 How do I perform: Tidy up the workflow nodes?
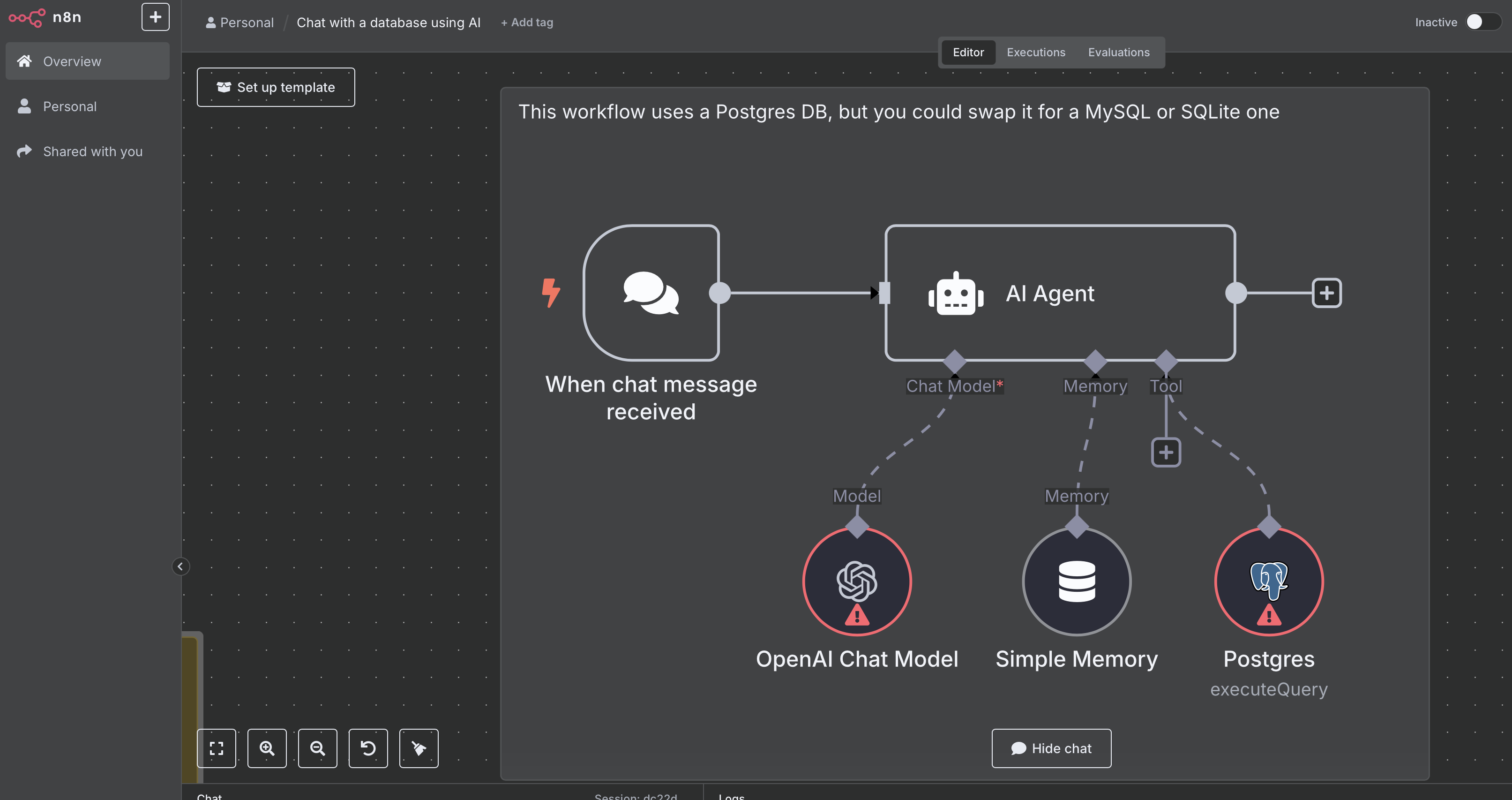(x=419, y=748)
